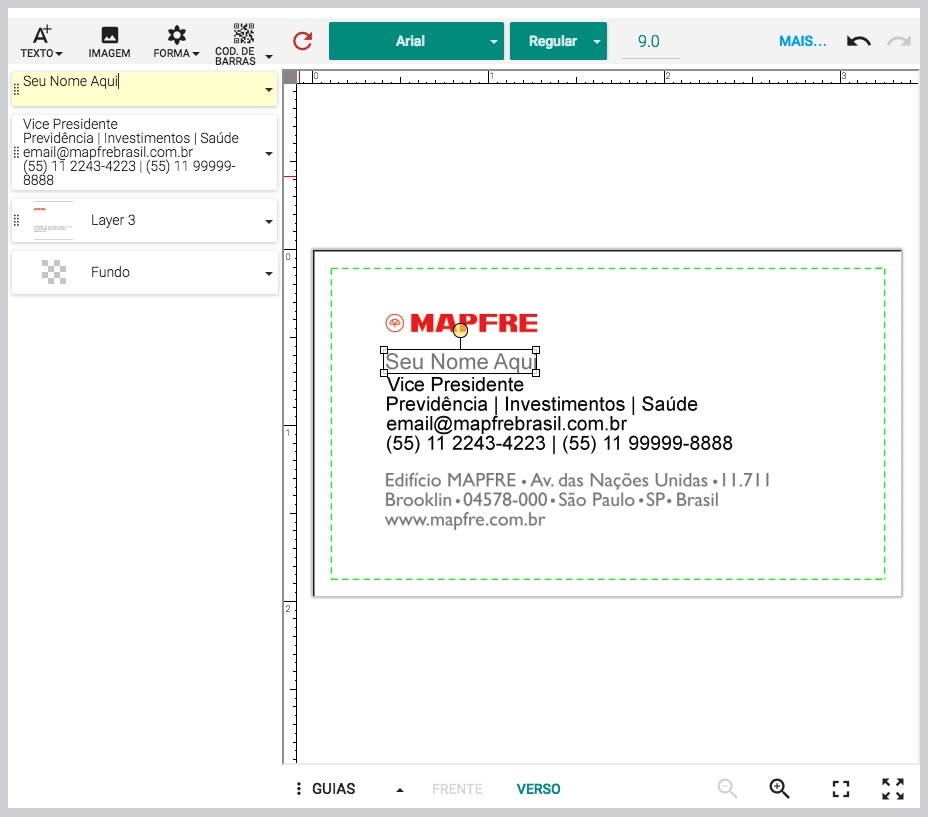Expand the Fundo layer options arrow
Screen dimensions: 928x817
(x=269, y=274)
